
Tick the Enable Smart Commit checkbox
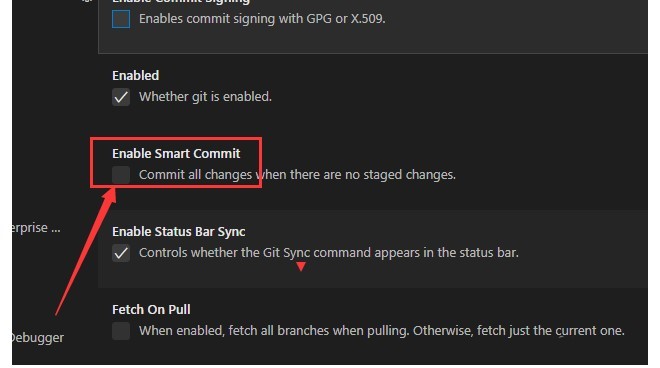click(121, 175)
